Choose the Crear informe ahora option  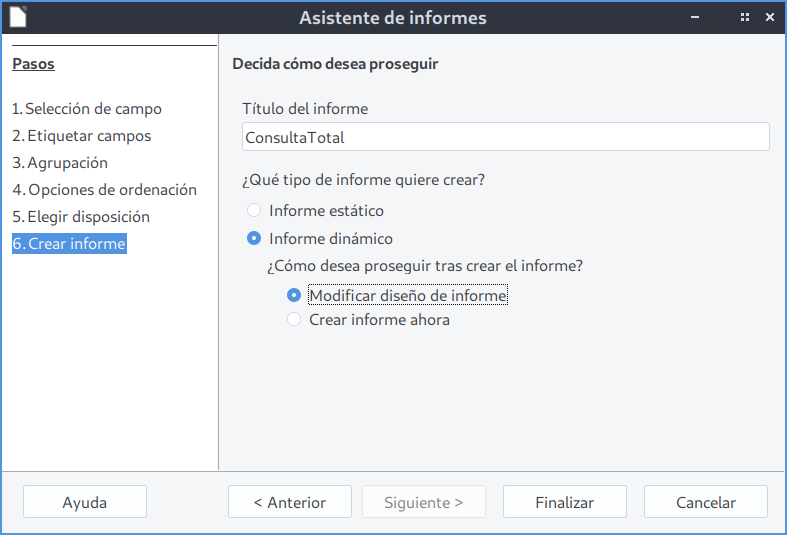pos(294,320)
